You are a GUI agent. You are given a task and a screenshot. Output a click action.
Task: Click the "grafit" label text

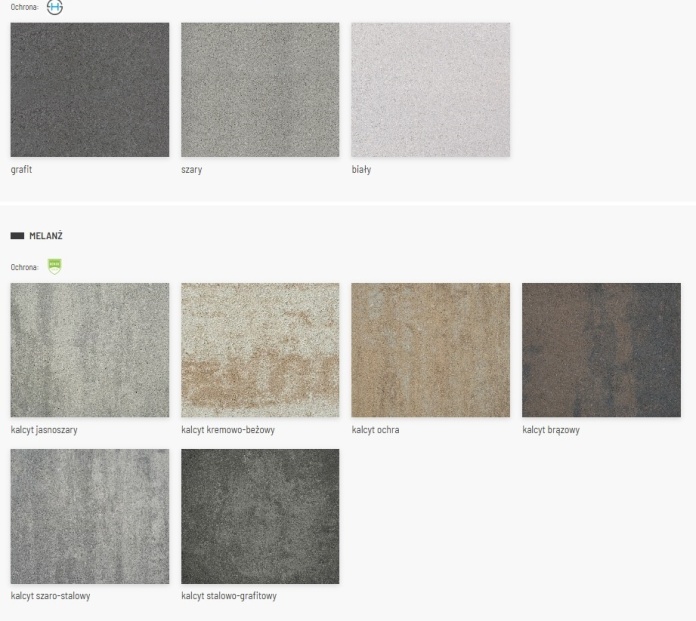click(21, 170)
